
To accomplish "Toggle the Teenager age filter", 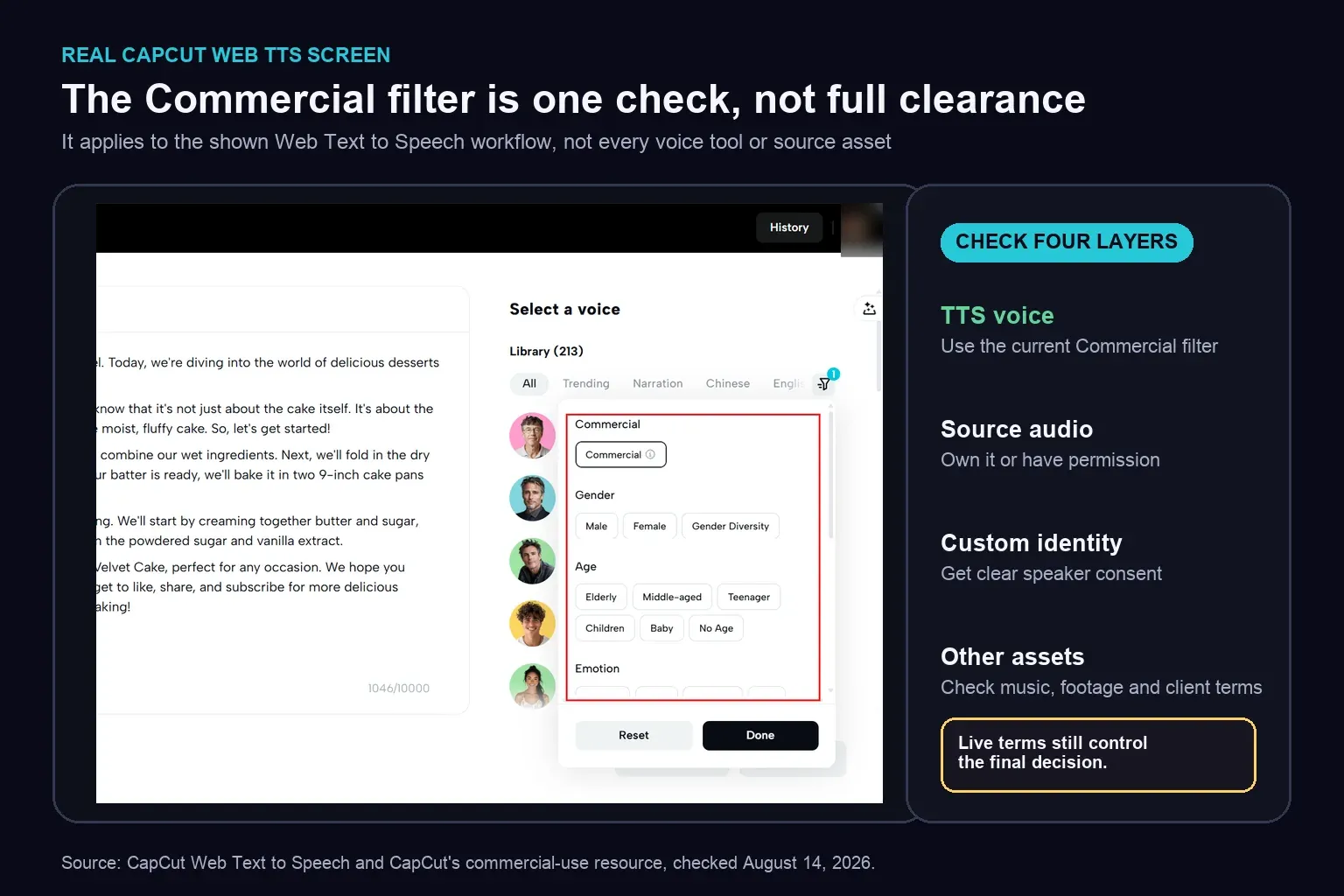I will click(749, 597).
